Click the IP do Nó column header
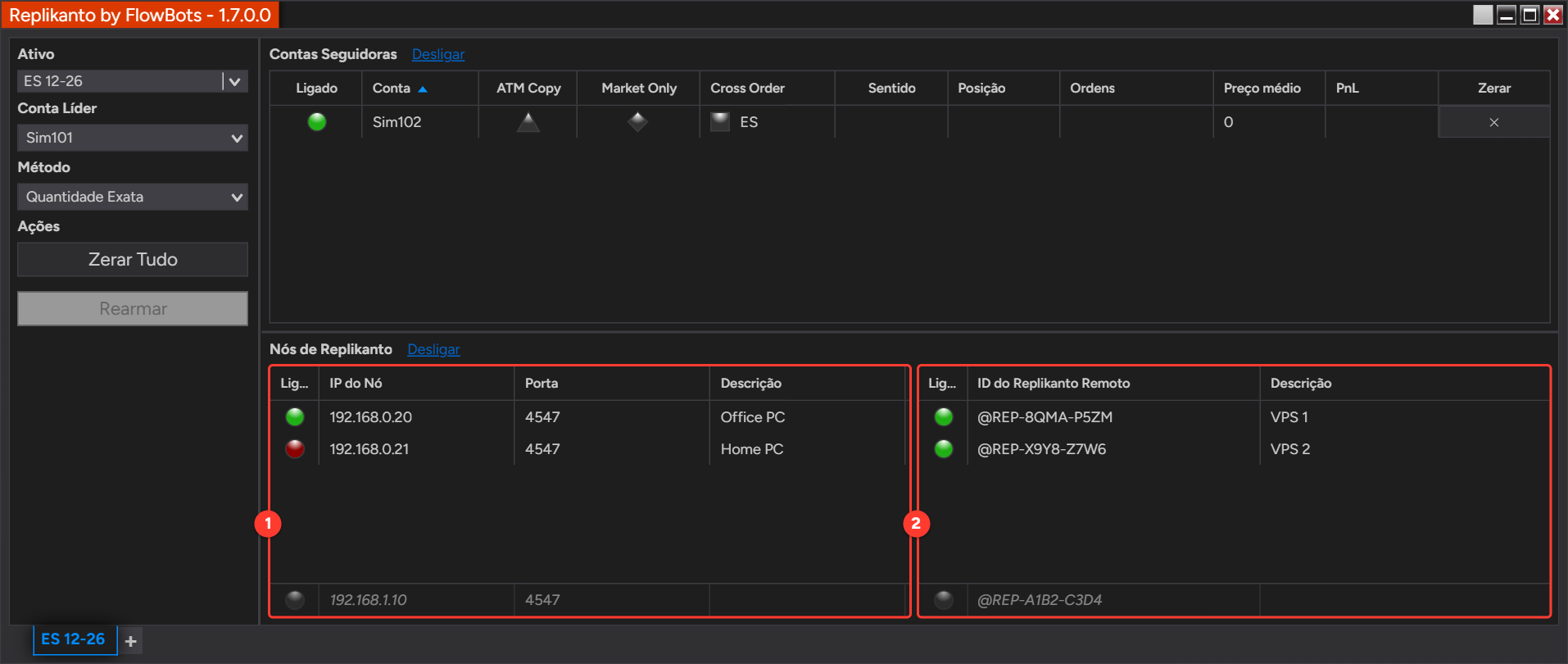Image resolution: width=1568 pixels, height=664 pixels. (416, 383)
